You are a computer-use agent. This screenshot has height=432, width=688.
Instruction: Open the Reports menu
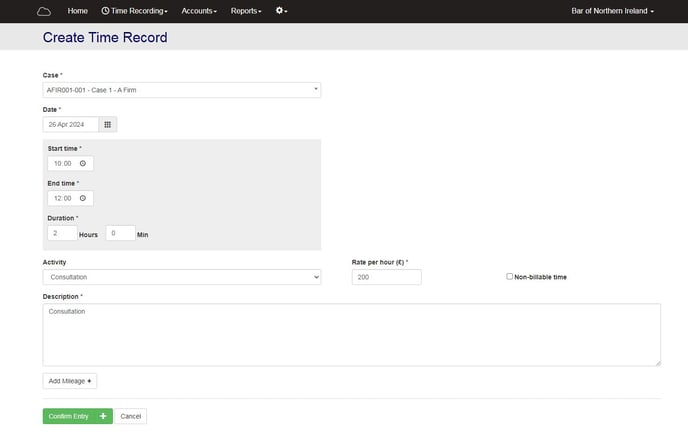(246, 11)
